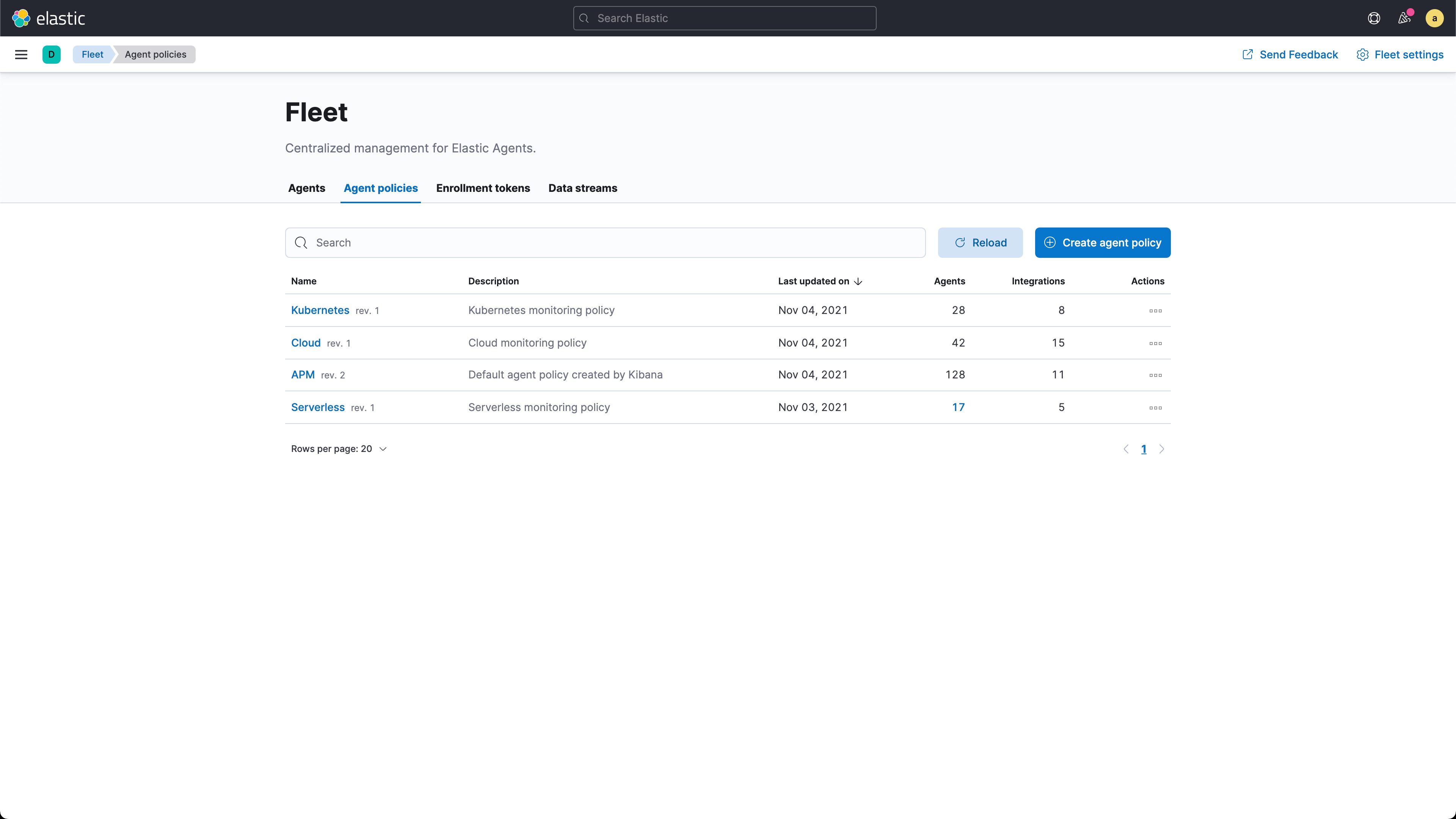Open Fleet settings
The width and height of the screenshot is (1456, 819).
tap(1400, 54)
